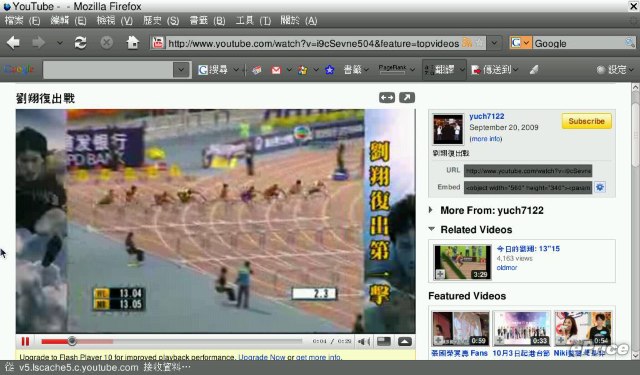Mute the video volume speaker
Image resolution: width=640 pixels, height=375 pixels.
tap(364, 341)
